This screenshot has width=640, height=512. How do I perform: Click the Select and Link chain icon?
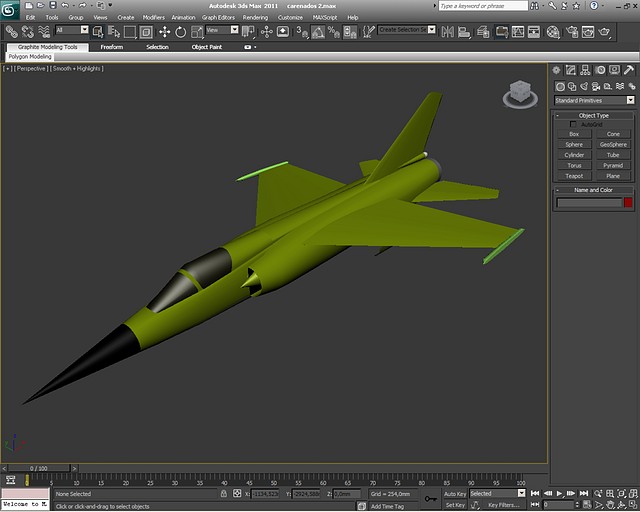11,32
